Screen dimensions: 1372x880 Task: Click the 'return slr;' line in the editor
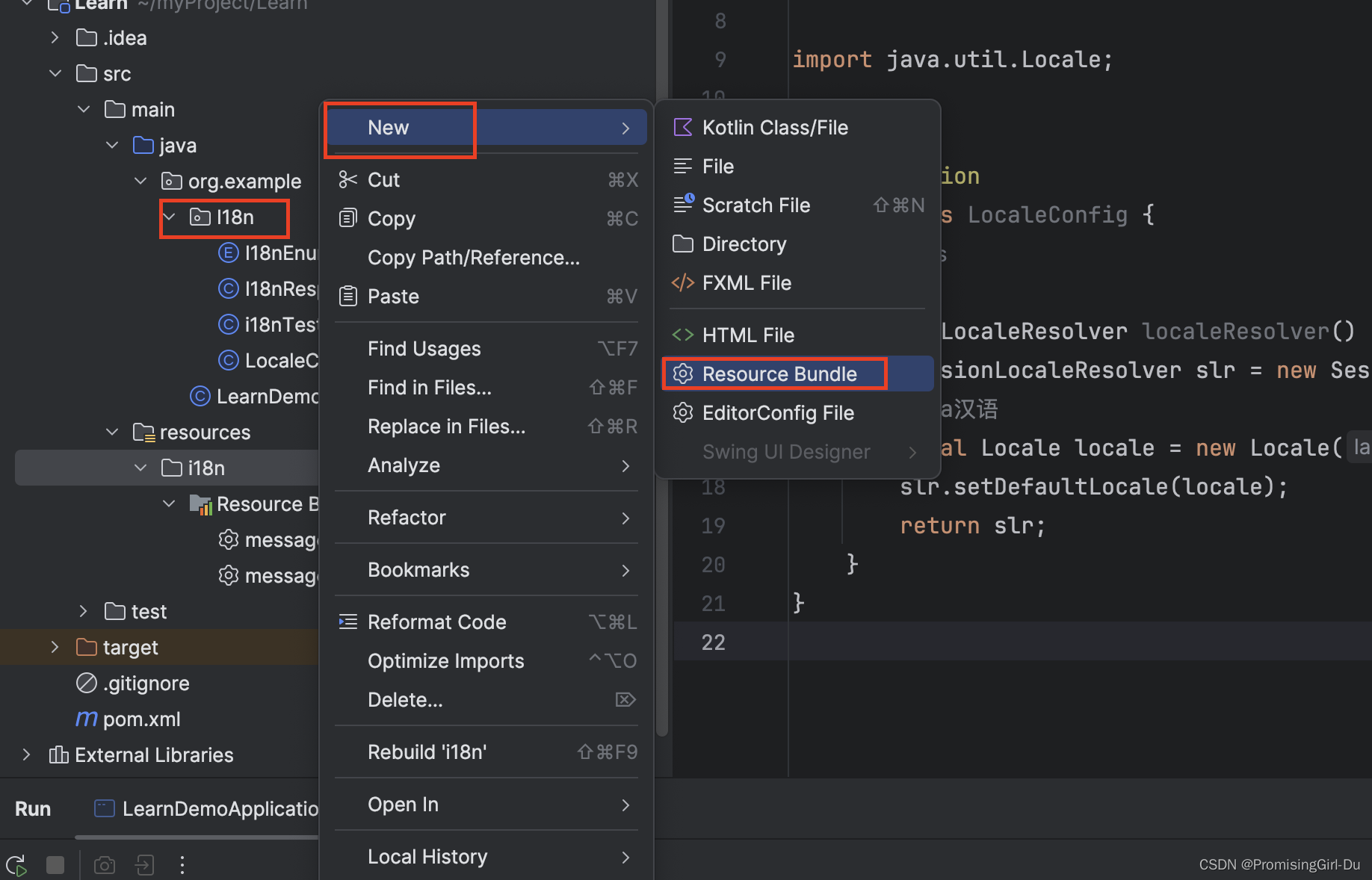972,526
